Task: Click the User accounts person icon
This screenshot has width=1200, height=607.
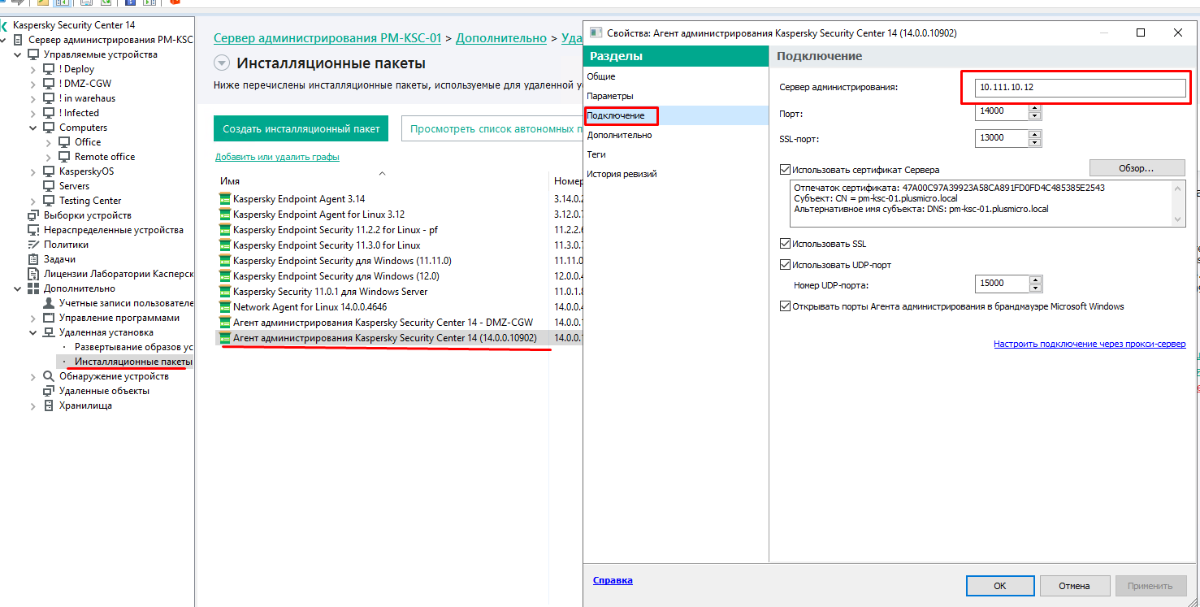Action: click(x=49, y=303)
